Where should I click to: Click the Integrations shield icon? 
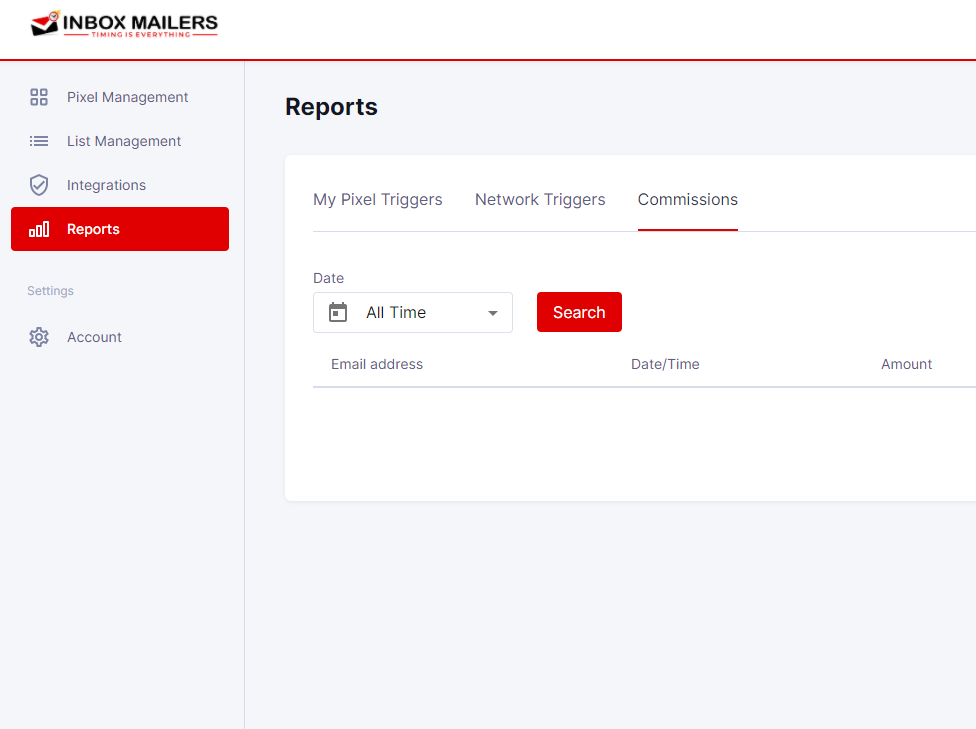[x=39, y=185]
